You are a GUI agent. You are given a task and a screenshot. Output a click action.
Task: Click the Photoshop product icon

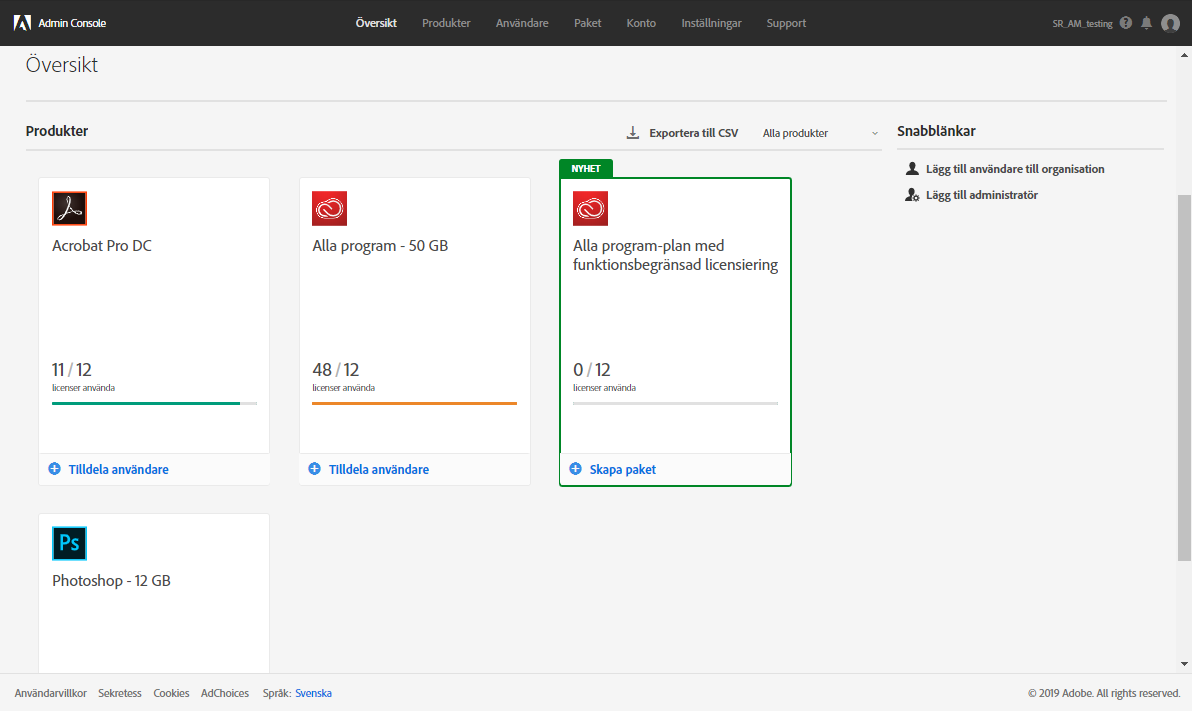[x=69, y=542]
